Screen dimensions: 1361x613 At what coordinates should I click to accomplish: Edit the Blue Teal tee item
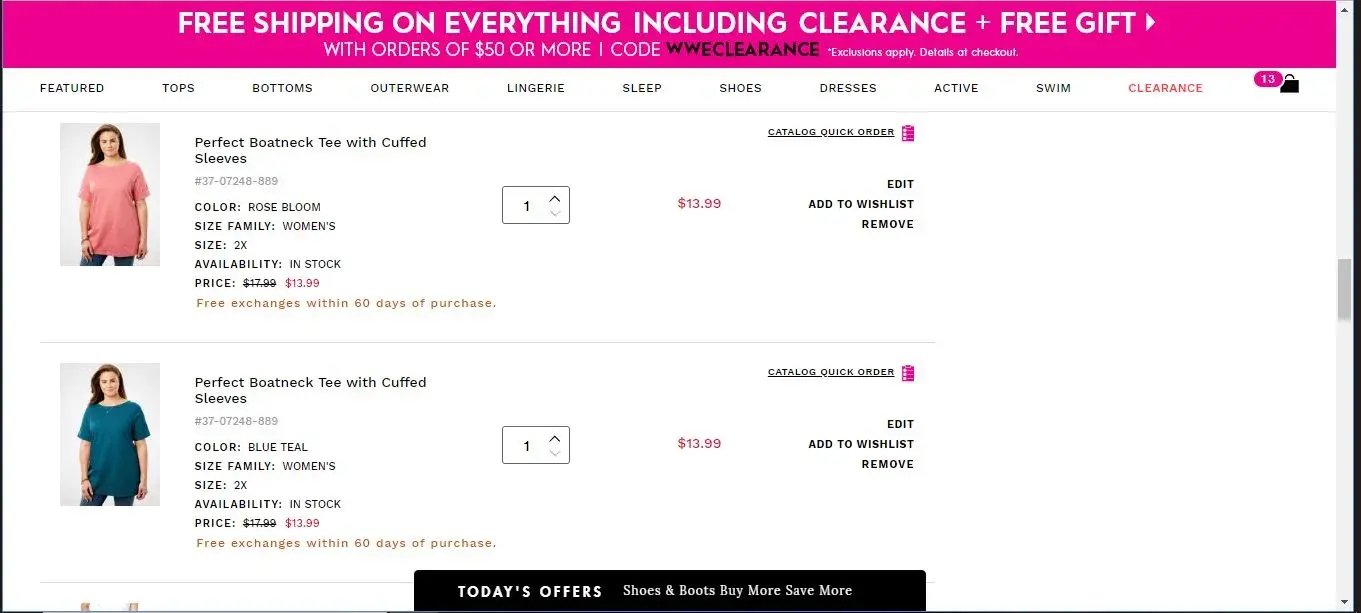(x=900, y=424)
